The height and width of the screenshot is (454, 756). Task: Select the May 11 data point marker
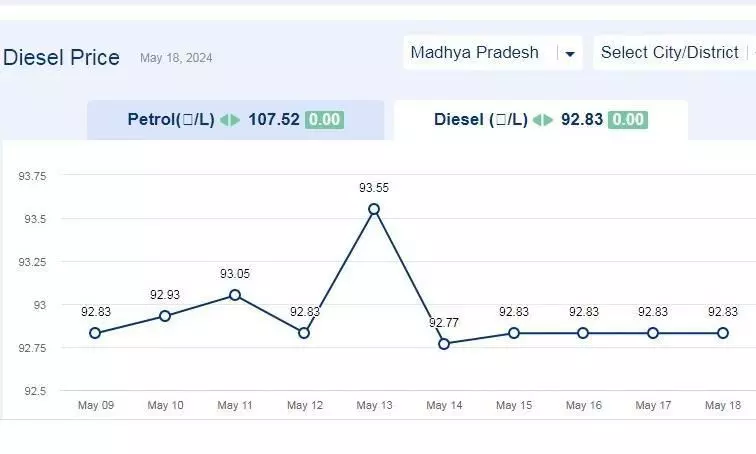click(235, 295)
